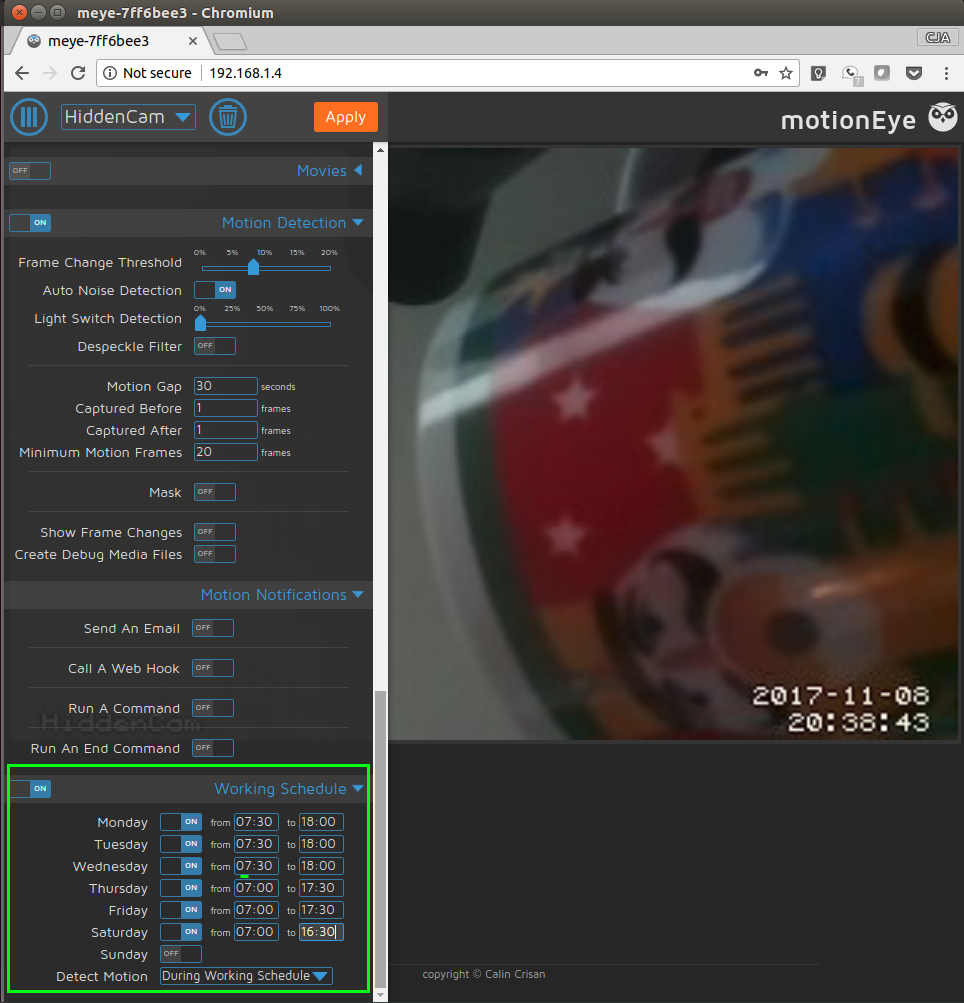Click Saturday's to time field
Image resolution: width=964 pixels, height=1003 pixels.
pos(321,932)
